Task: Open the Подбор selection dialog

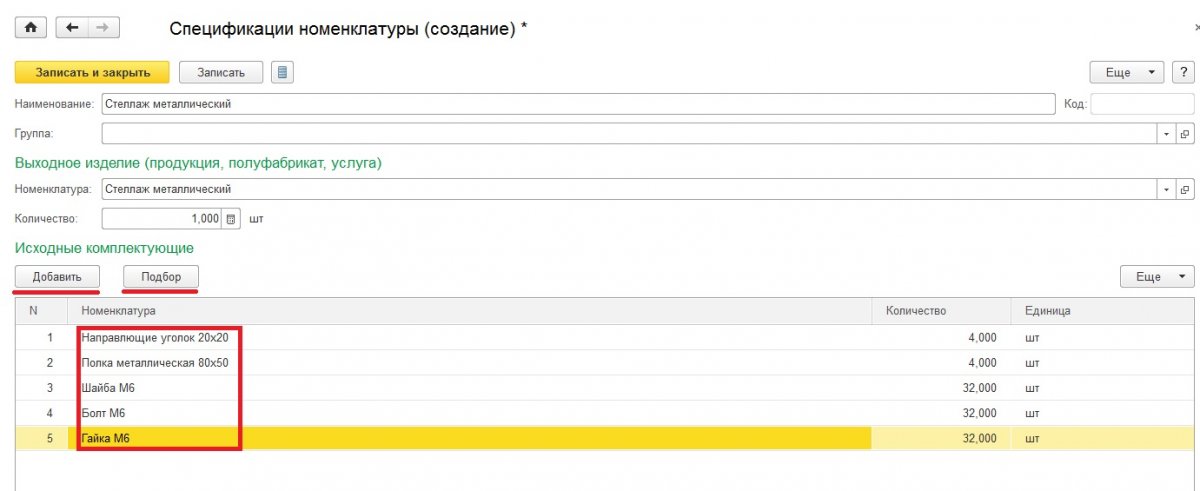Action: coord(160,277)
